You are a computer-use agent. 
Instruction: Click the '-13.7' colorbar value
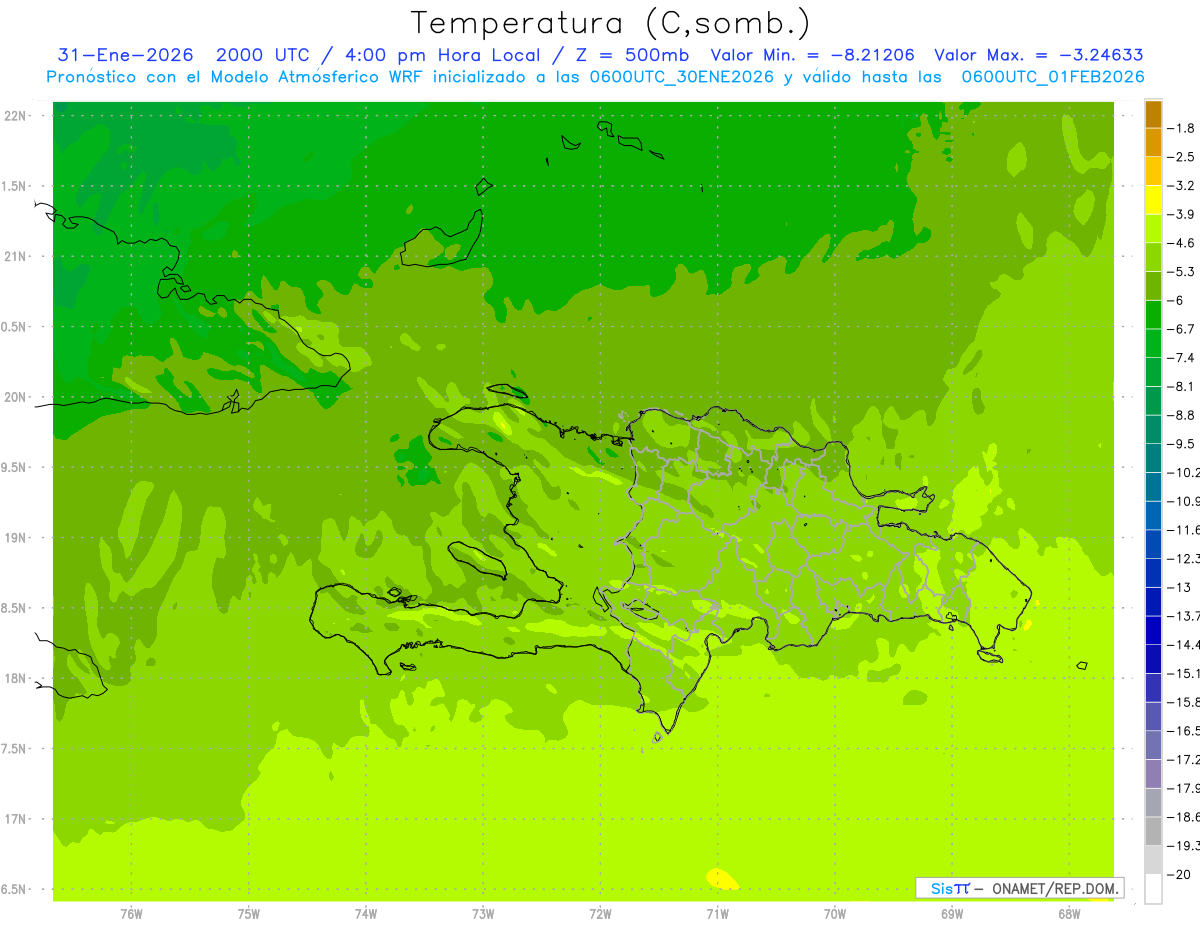point(1183,615)
